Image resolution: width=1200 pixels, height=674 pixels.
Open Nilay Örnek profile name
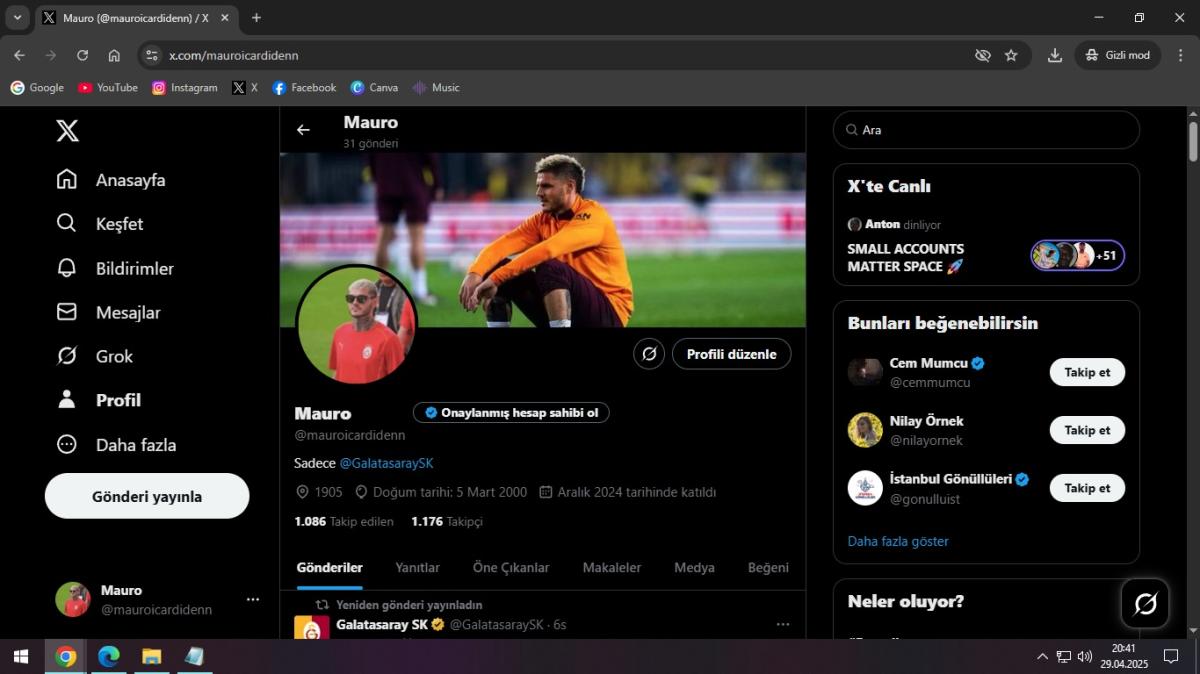tap(927, 421)
